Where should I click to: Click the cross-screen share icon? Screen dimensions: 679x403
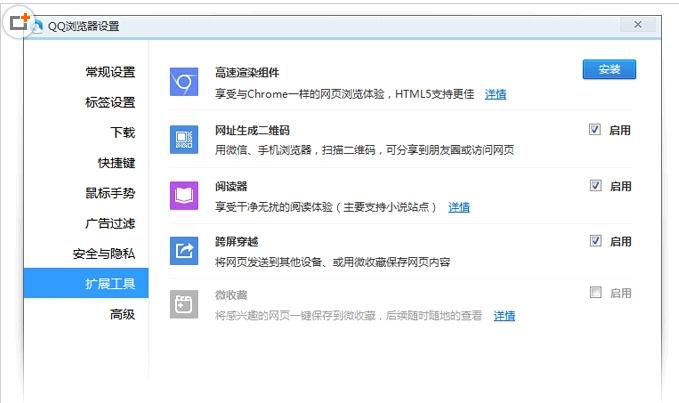pos(184,251)
